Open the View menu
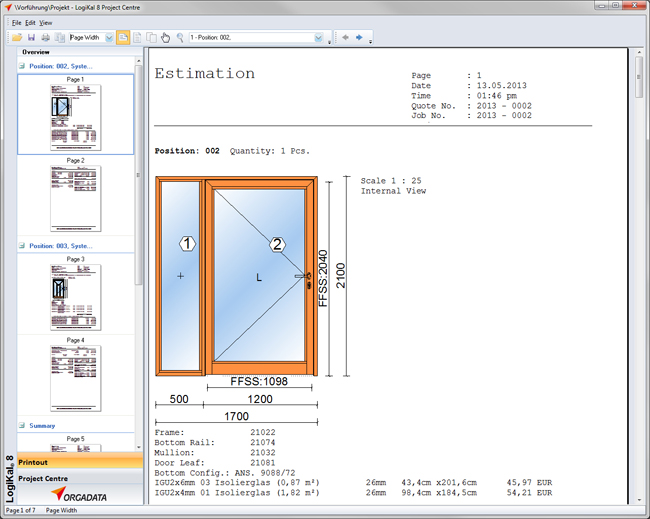Viewport: 650px width, 519px height. coord(46,23)
